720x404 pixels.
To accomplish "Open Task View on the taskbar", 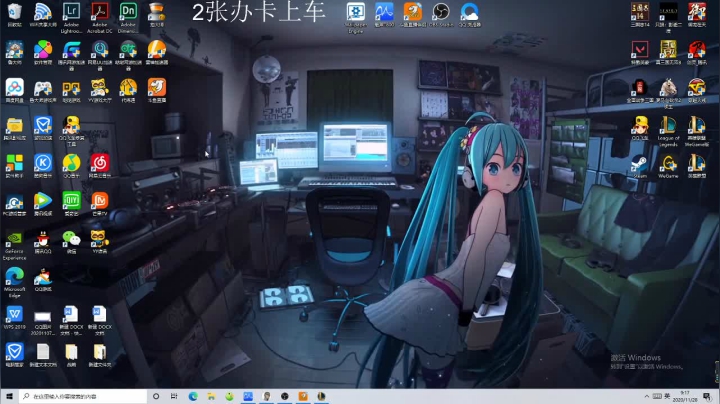I will pyautogui.click(x=174, y=396).
